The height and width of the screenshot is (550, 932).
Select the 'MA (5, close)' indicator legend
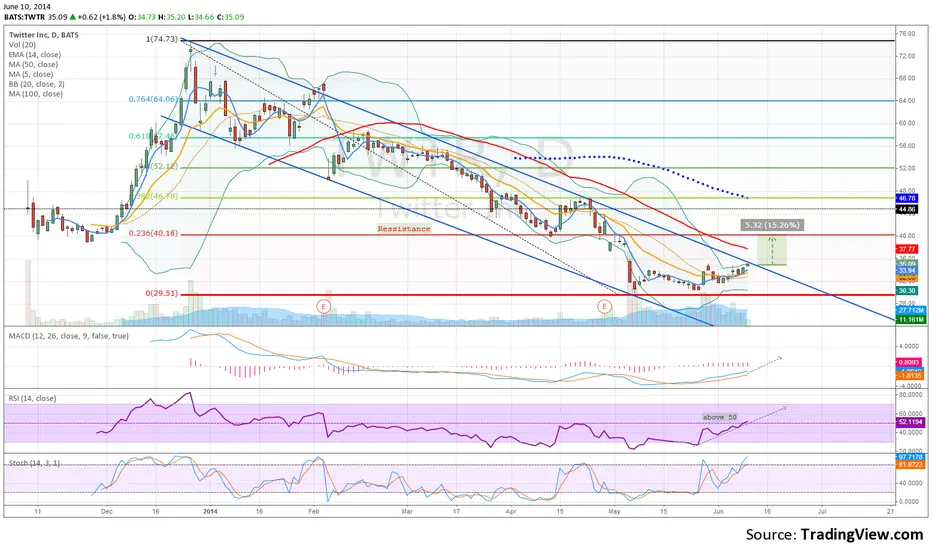pos(31,74)
